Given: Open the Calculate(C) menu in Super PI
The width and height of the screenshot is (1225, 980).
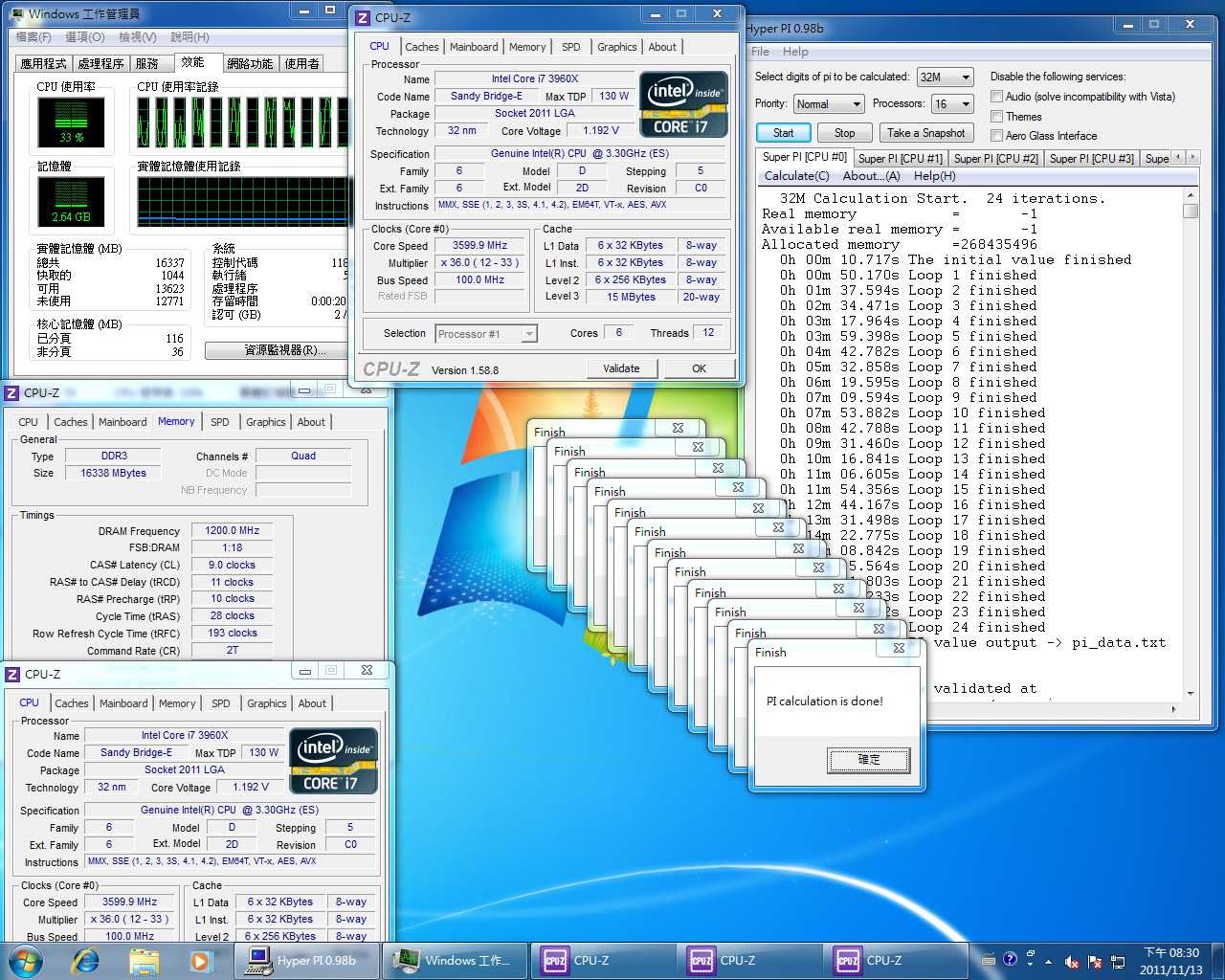Looking at the screenshot, I should (x=796, y=176).
